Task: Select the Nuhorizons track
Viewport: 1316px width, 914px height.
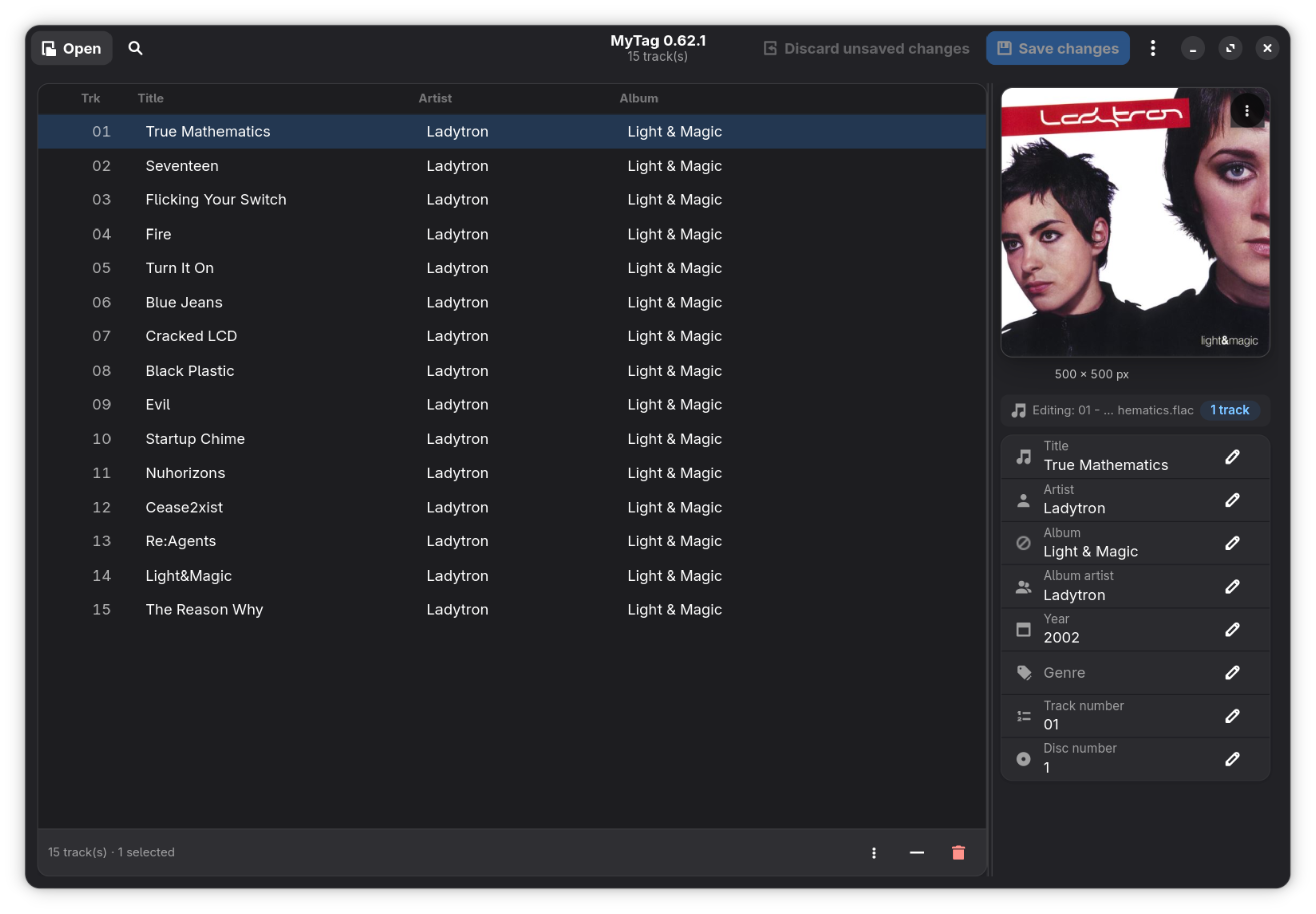Action: point(512,473)
